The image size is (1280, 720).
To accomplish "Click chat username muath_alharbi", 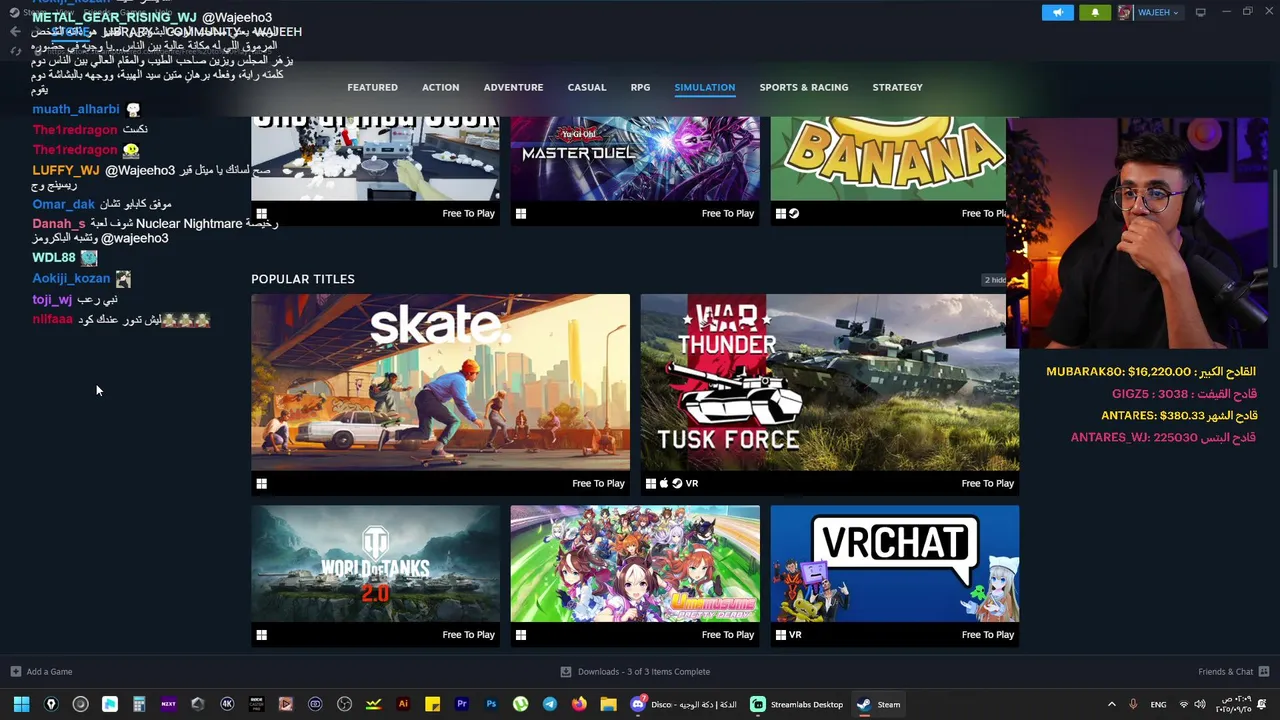I will click(x=75, y=109).
